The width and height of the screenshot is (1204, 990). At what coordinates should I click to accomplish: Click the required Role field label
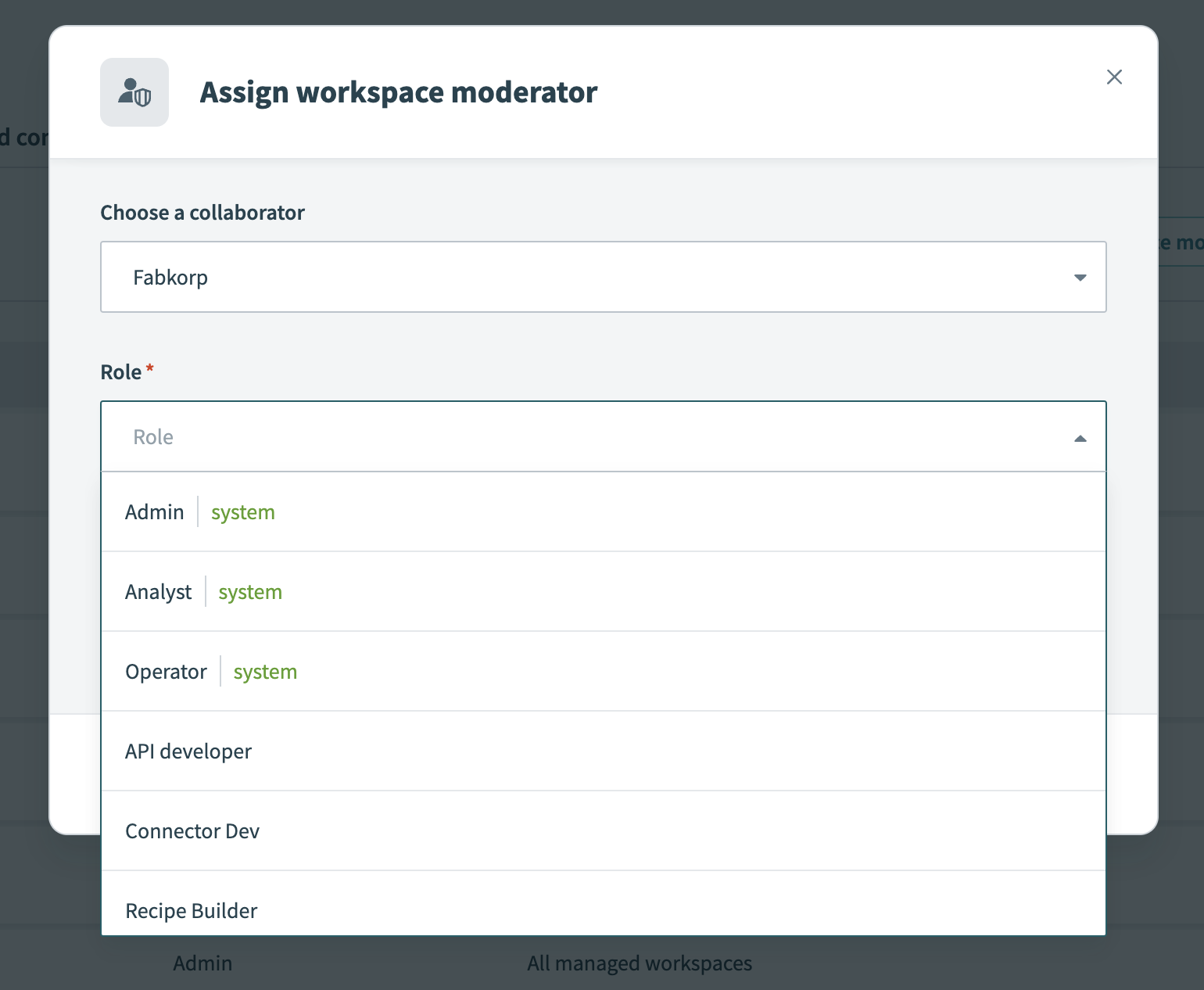pos(121,372)
